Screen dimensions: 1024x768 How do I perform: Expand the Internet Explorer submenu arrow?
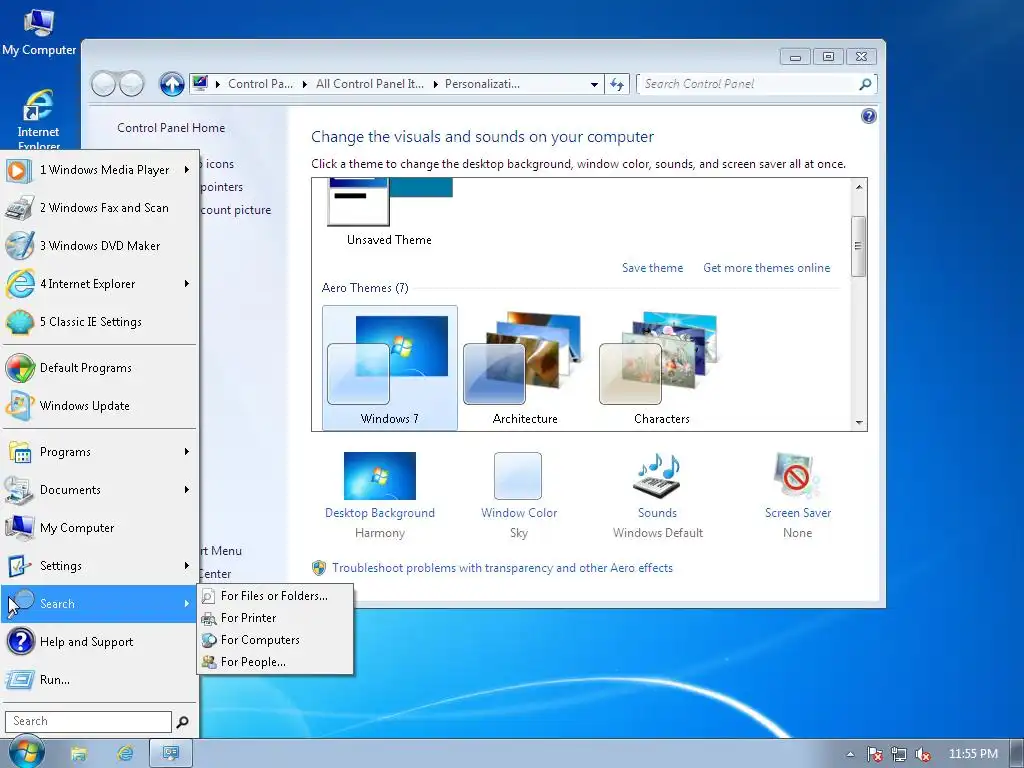click(187, 283)
